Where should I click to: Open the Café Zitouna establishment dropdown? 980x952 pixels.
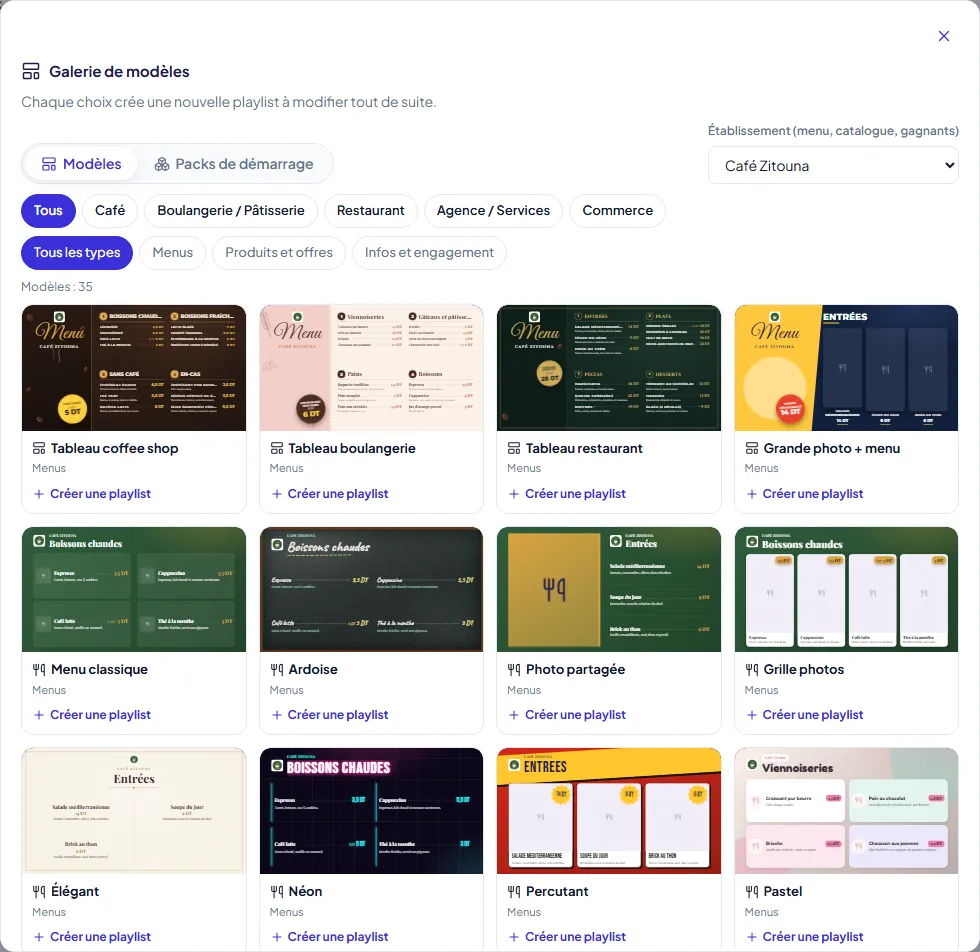833,166
